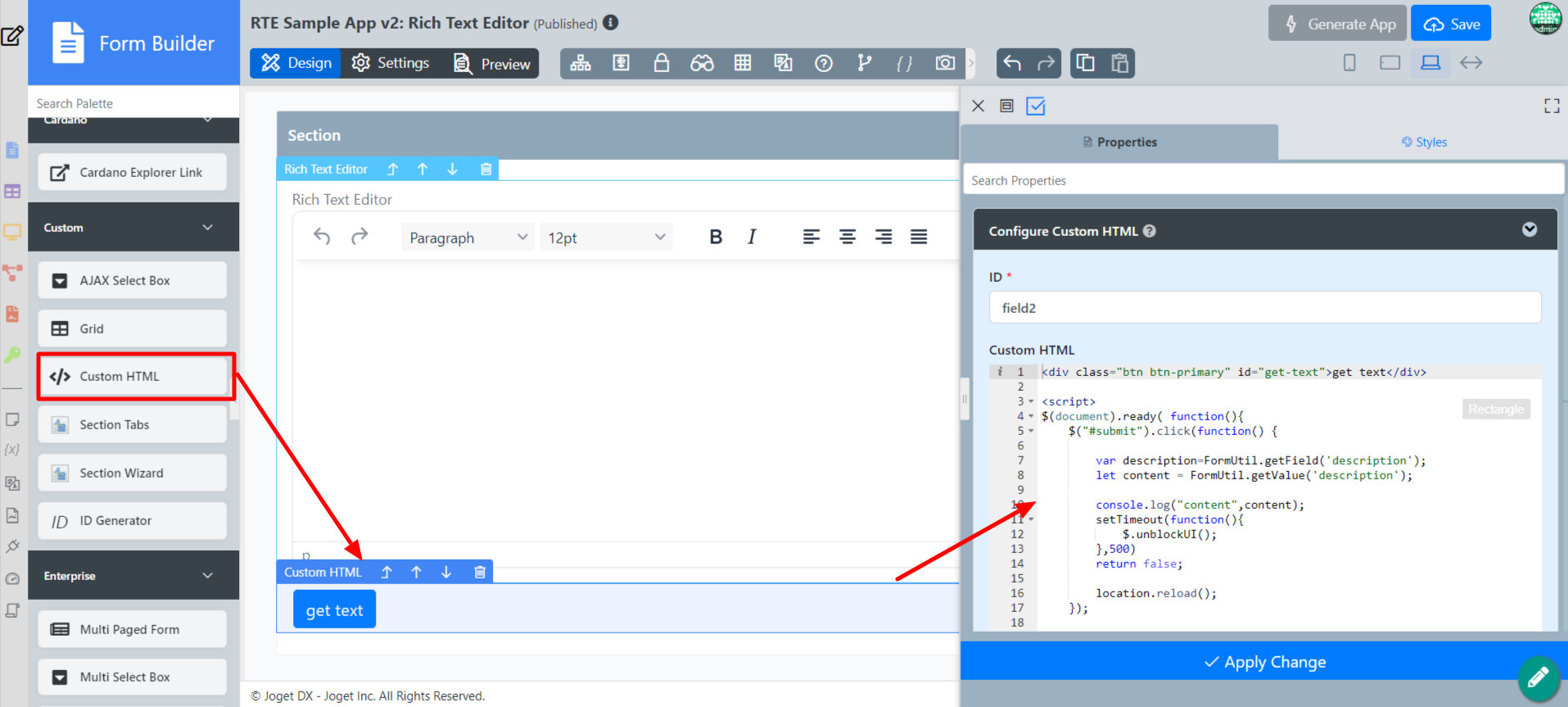This screenshot has width=1568, height=707.
Task: Open the Paragraph format dropdown
Action: point(468,238)
